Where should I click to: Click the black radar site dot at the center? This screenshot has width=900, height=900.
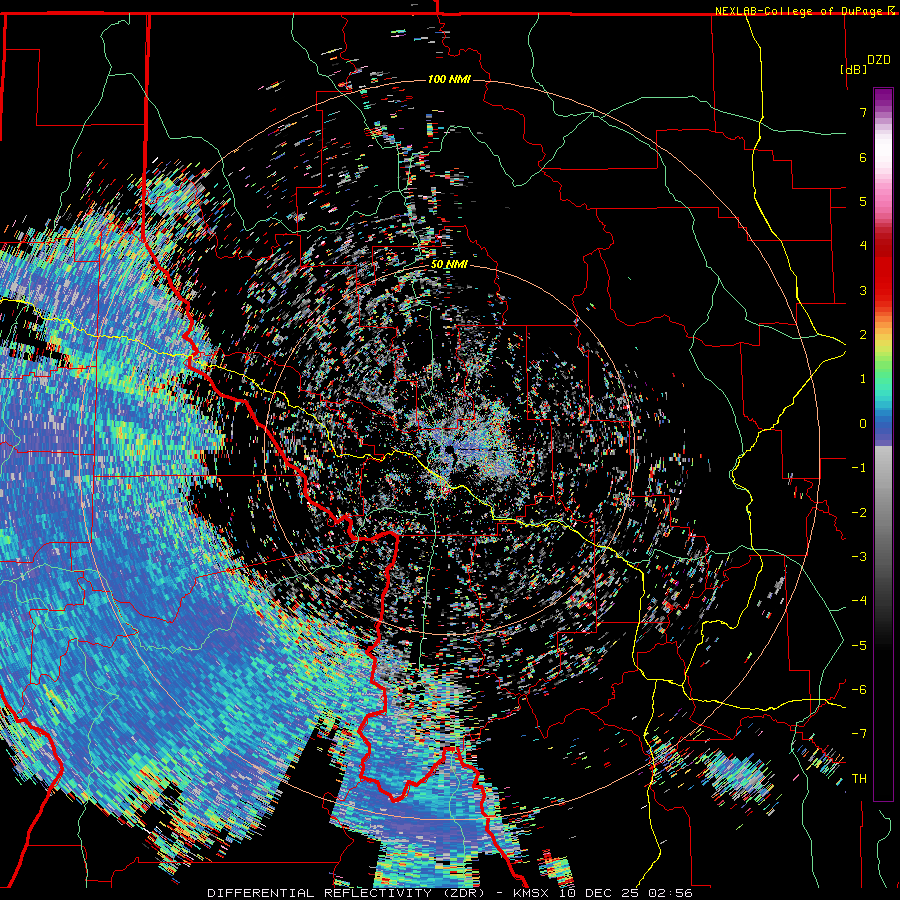[449, 450]
